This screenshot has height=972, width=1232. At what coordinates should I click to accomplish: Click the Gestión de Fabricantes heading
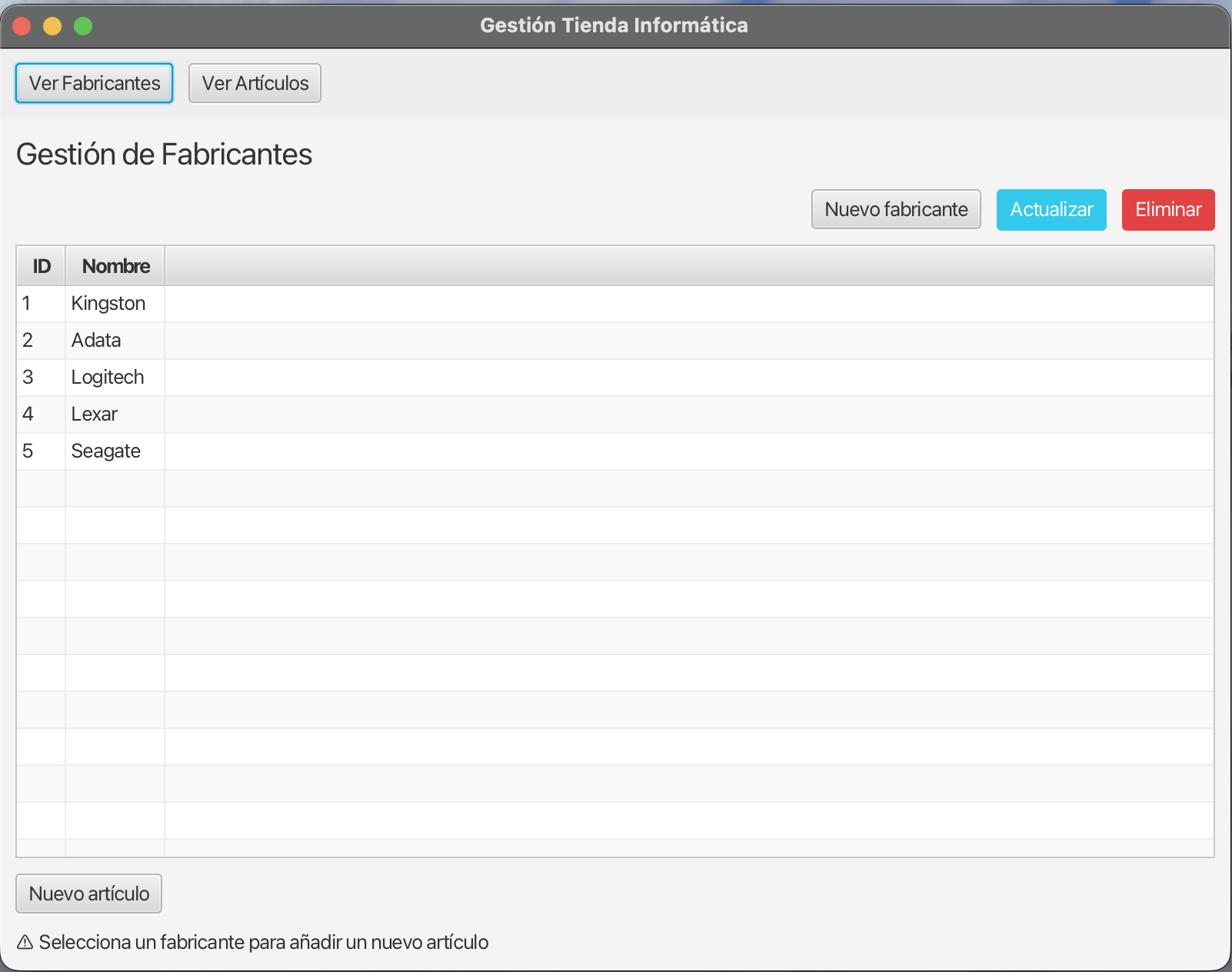point(164,155)
